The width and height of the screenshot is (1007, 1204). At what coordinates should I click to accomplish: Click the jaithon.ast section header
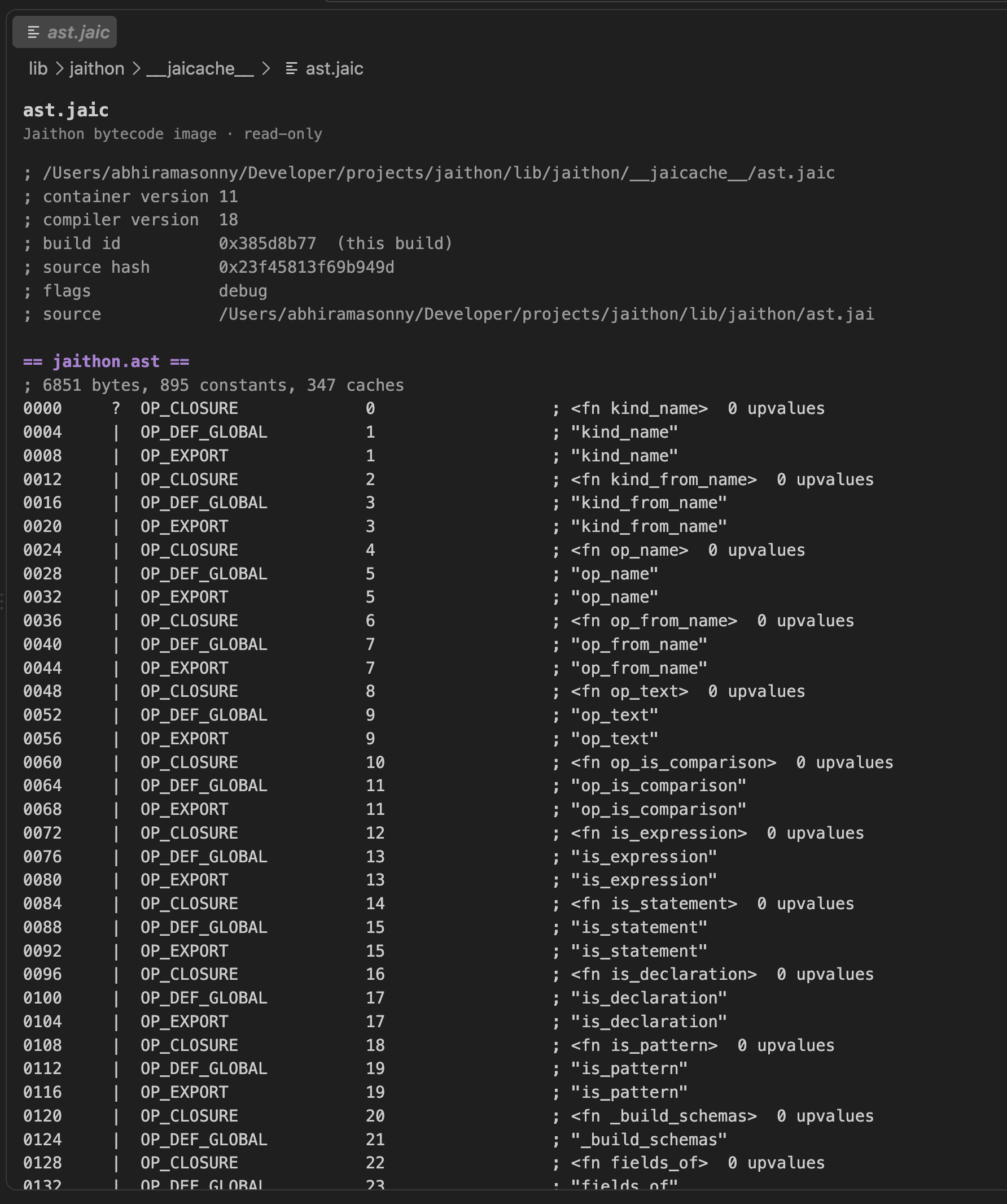click(106, 361)
